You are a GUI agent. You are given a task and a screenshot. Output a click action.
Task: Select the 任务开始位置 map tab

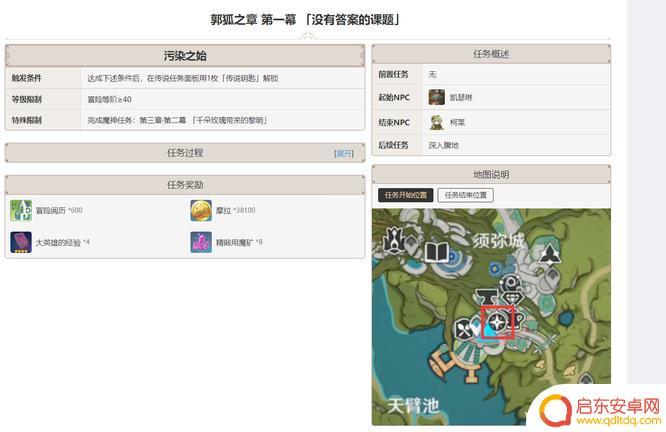[406, 195]
